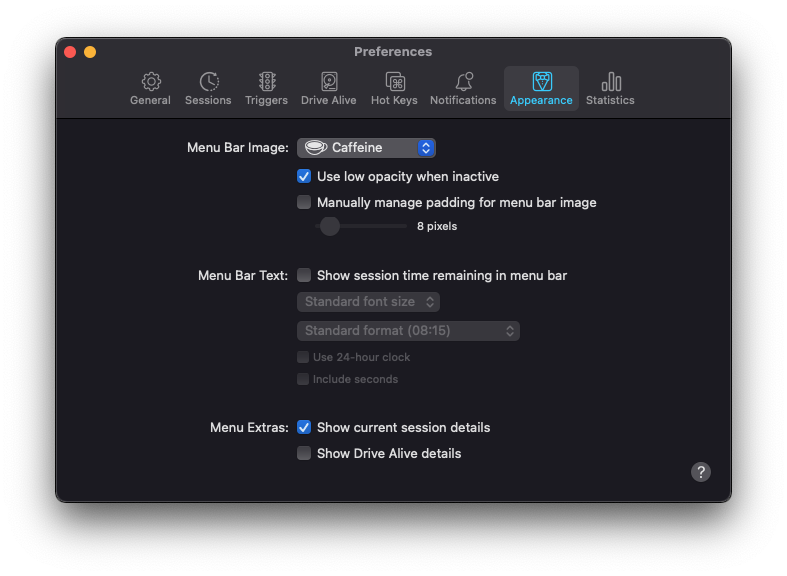Viewport: 787px width, 576px height.
Task: Open the Standard format (08:15) dropdown
Action: click(x=408, y=330)
